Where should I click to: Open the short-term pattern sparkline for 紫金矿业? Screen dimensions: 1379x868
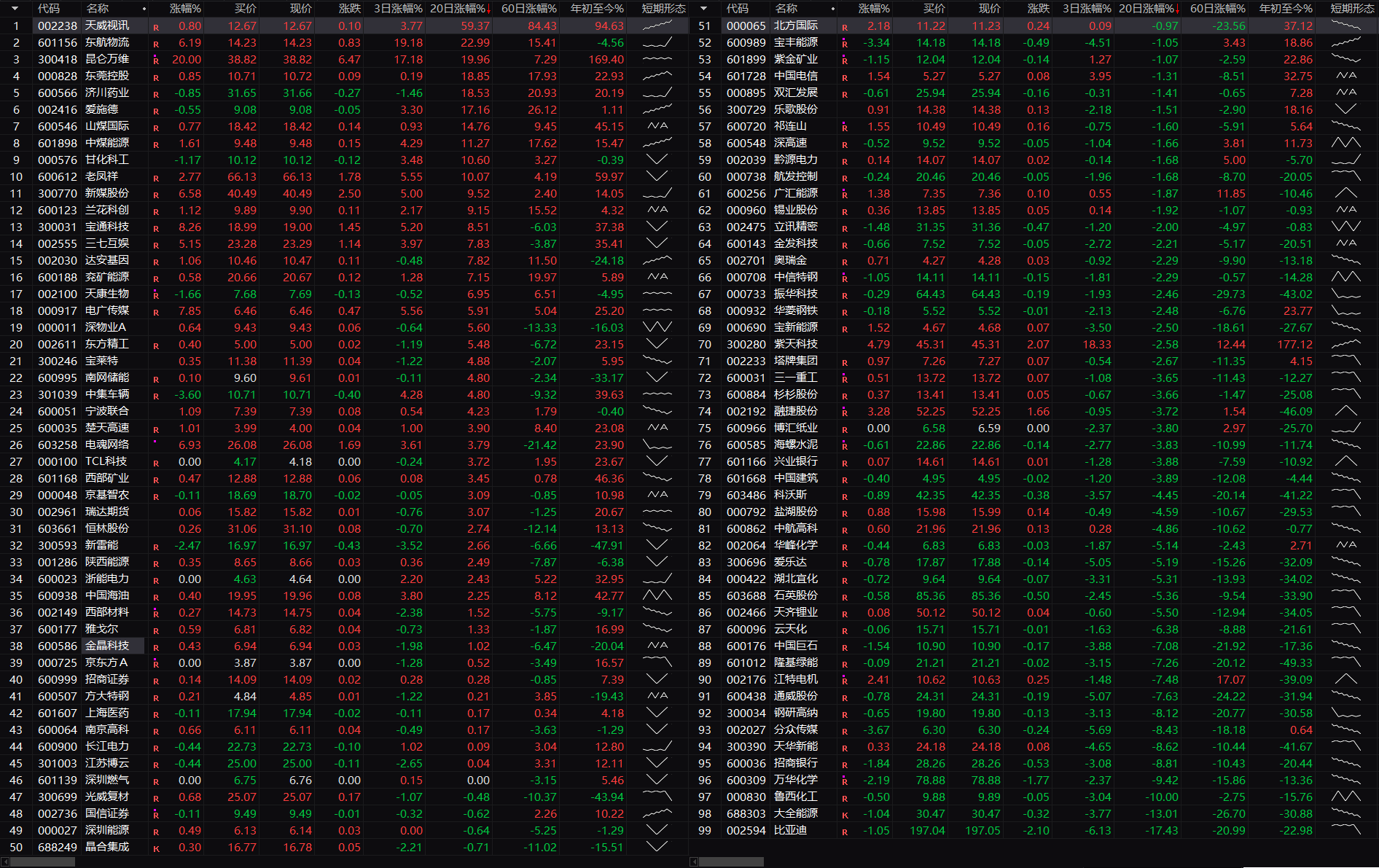click(x=1346, y=59)
